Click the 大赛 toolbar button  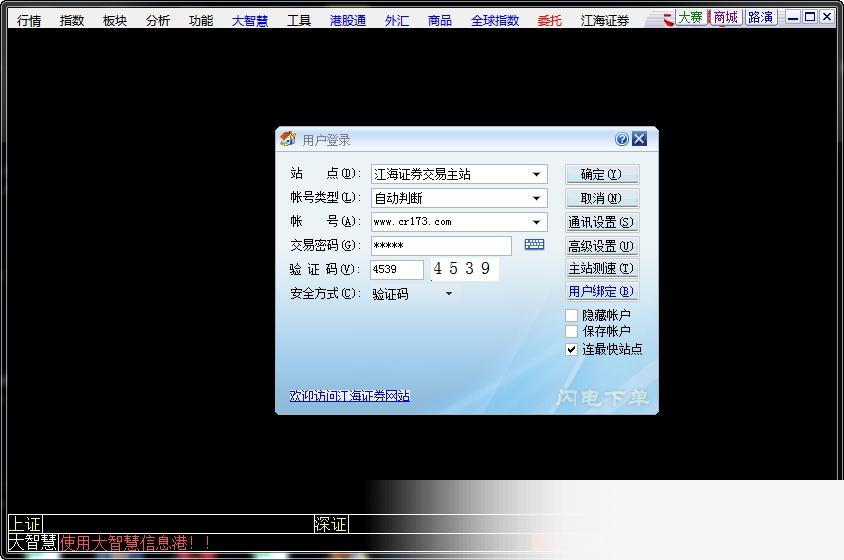(691, 18)
